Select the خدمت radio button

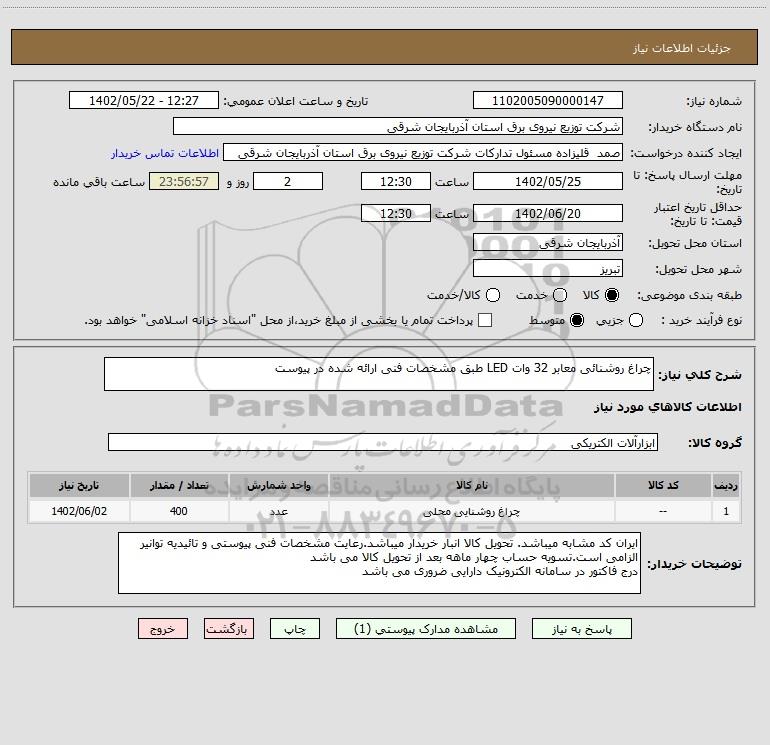(x=560, y=295)
